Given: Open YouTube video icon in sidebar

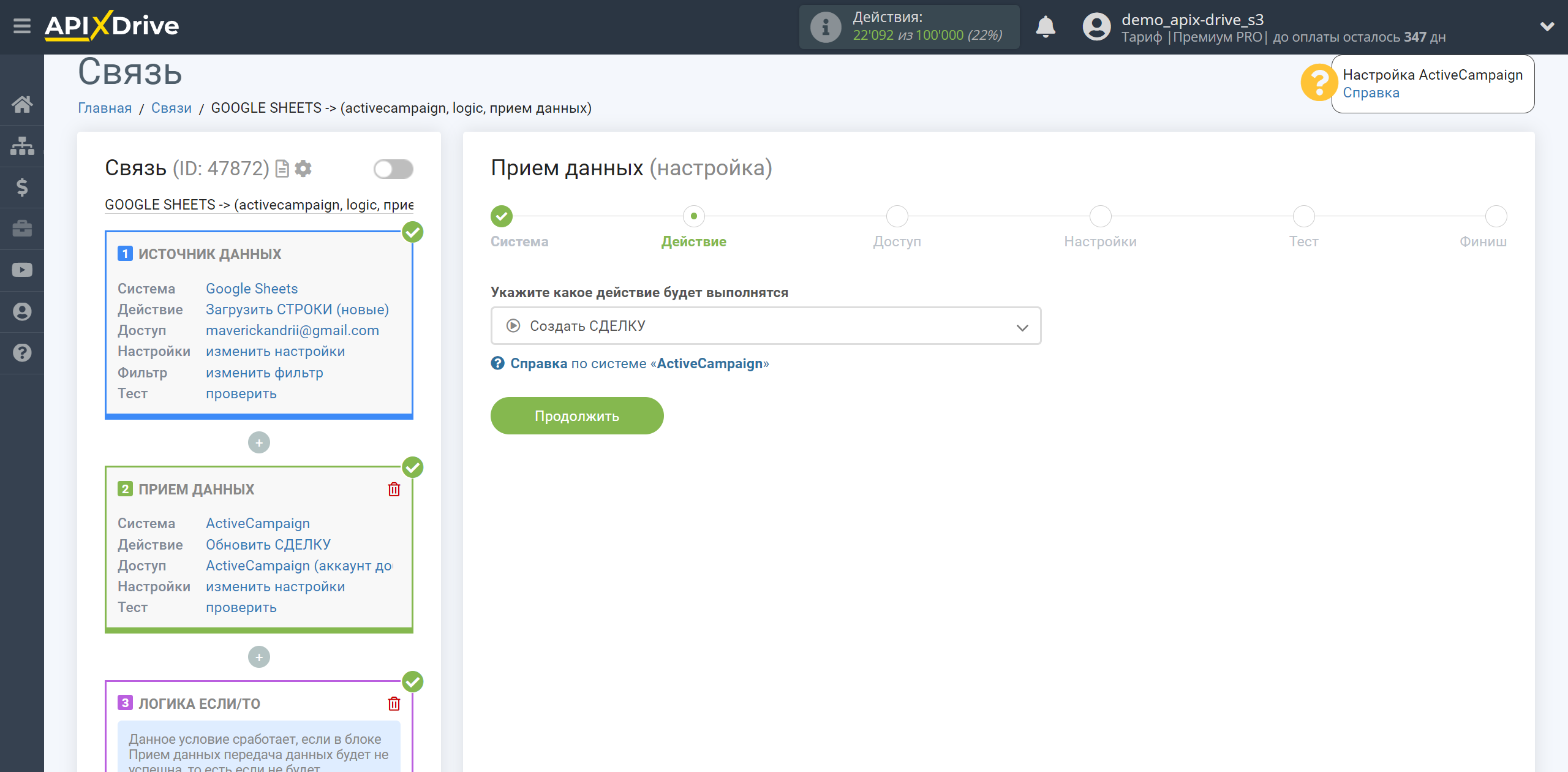Looking at the screenshot, I should pyautogui.click(x=22, y=270).
